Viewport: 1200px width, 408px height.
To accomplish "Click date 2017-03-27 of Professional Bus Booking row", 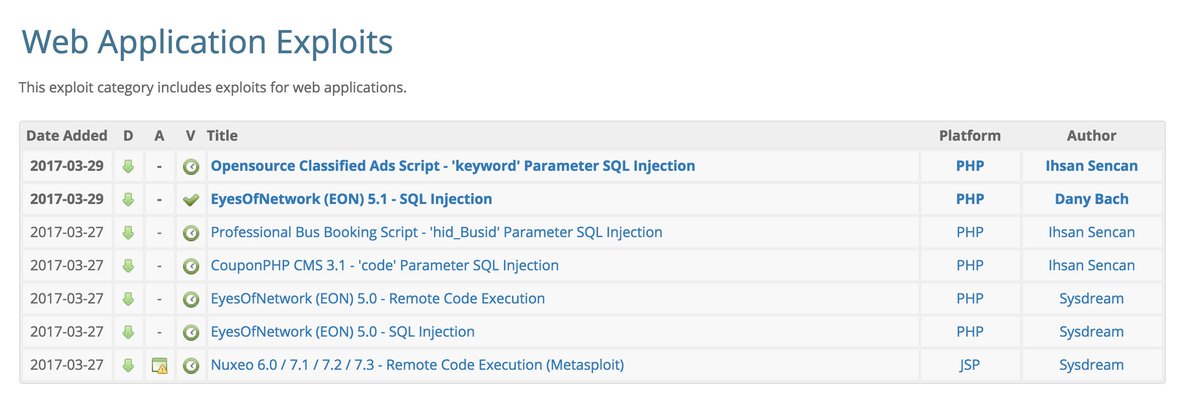I will (x=67, y=232).
